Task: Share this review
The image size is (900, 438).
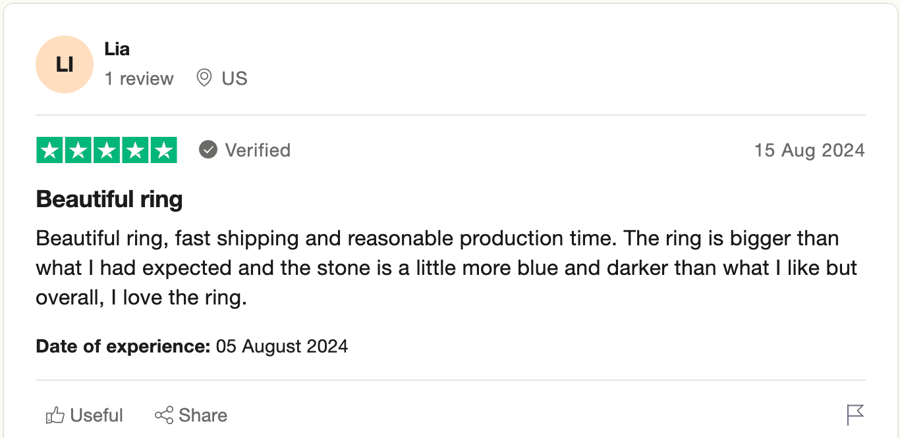Action: (191, 415)
